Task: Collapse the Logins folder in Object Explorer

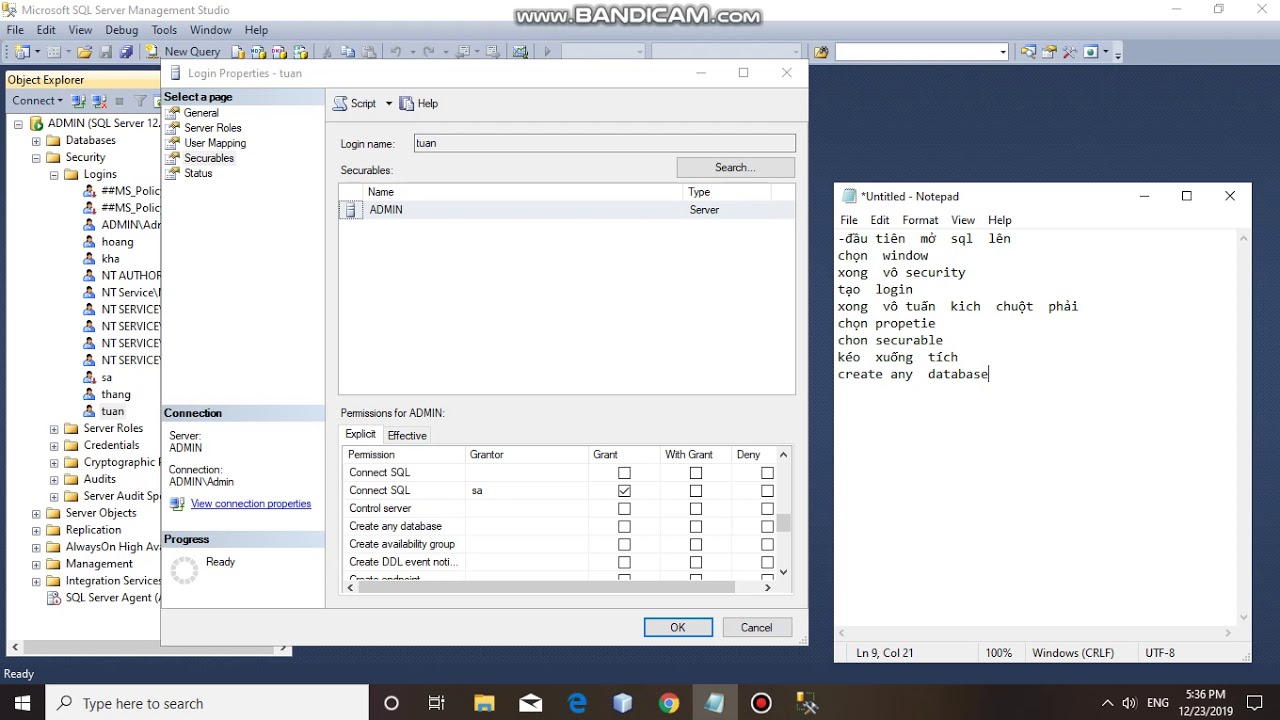Action: (x=54, y=175)
